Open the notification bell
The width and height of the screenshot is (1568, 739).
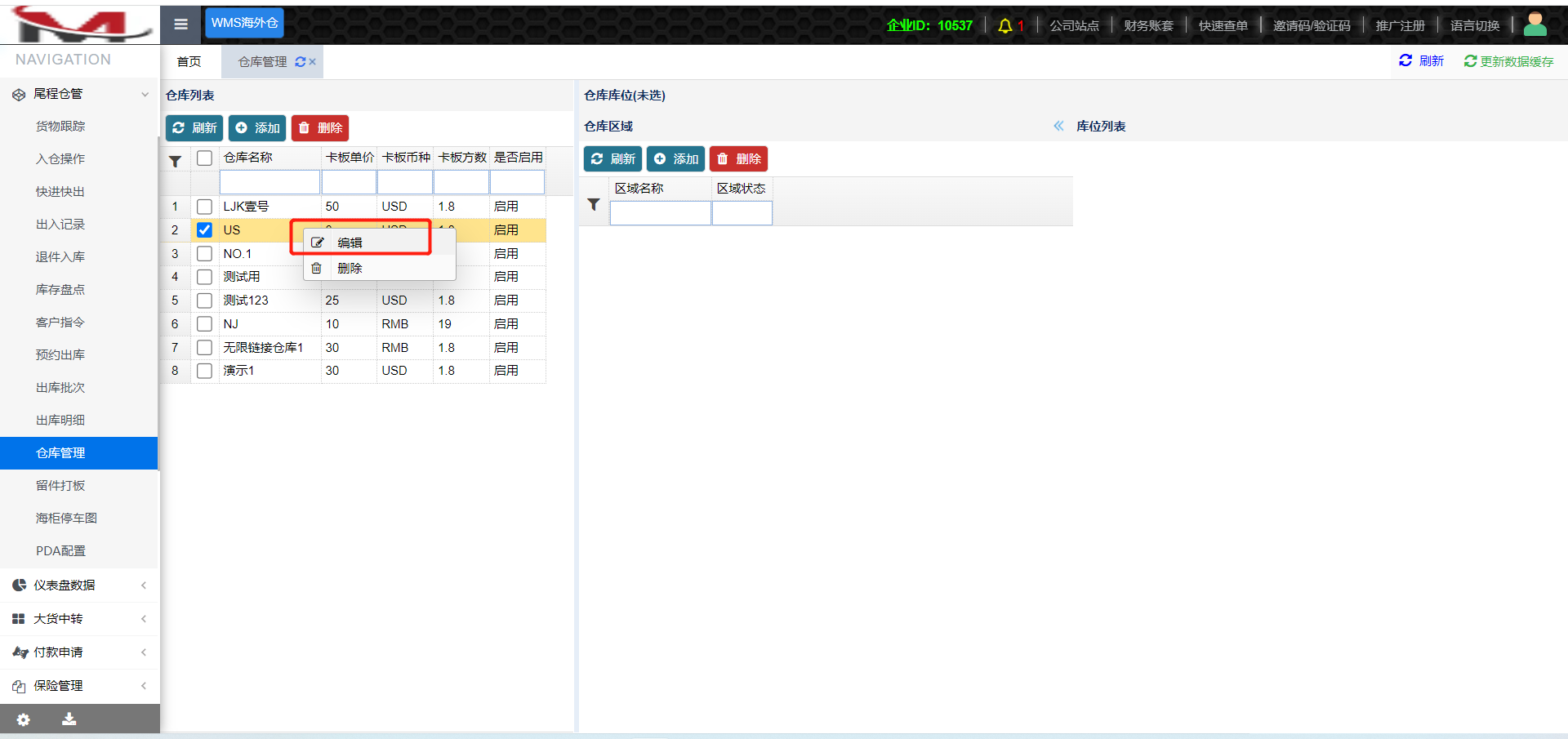coord(1005,26)
